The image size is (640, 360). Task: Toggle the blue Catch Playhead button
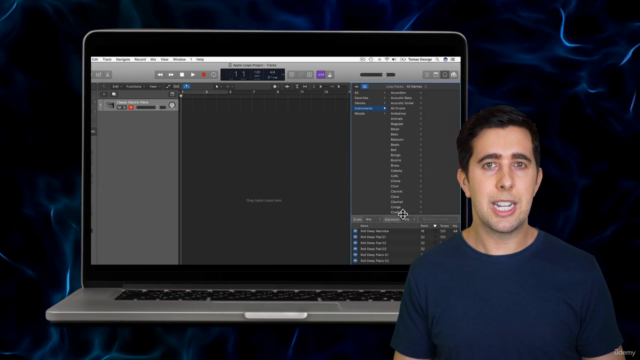[186, 87]
